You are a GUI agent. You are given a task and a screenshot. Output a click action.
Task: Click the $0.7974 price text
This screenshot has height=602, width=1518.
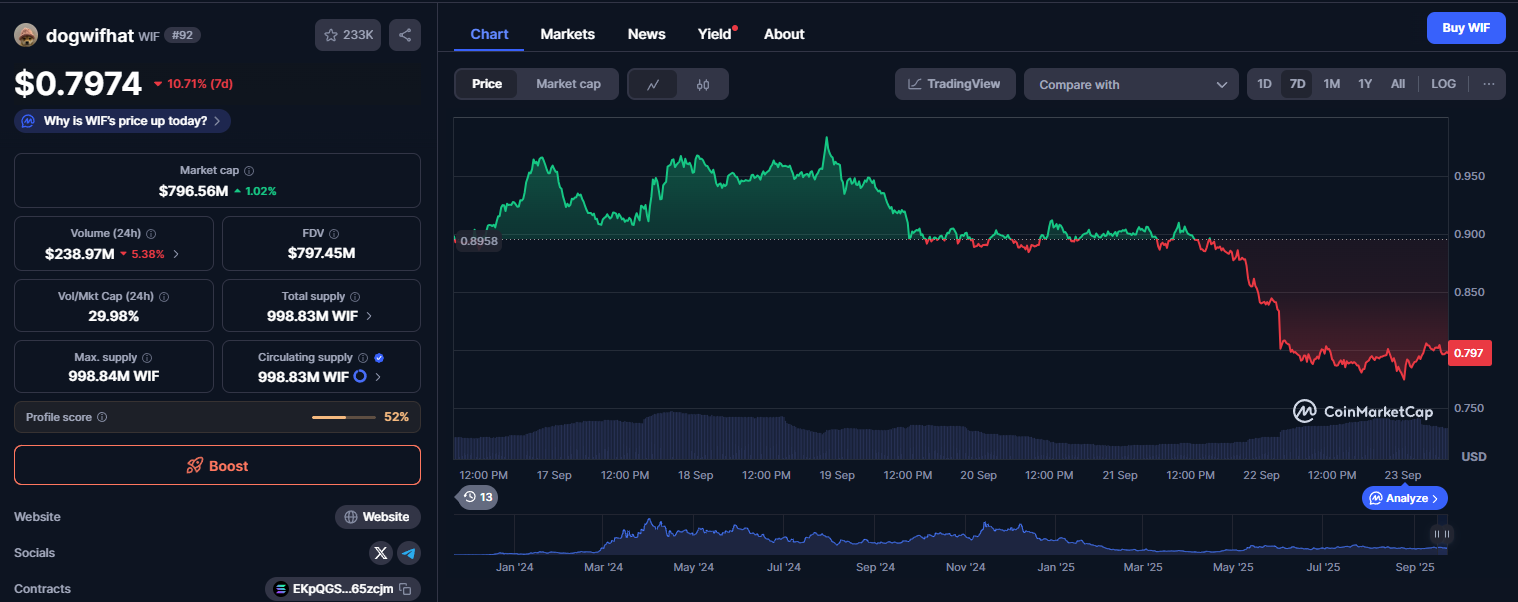pos(78,83)
